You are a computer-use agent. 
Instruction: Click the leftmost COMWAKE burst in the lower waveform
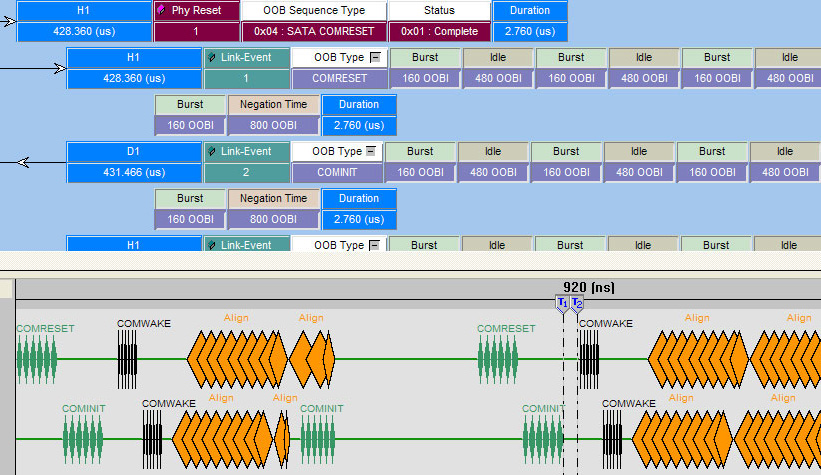[152, 439]
